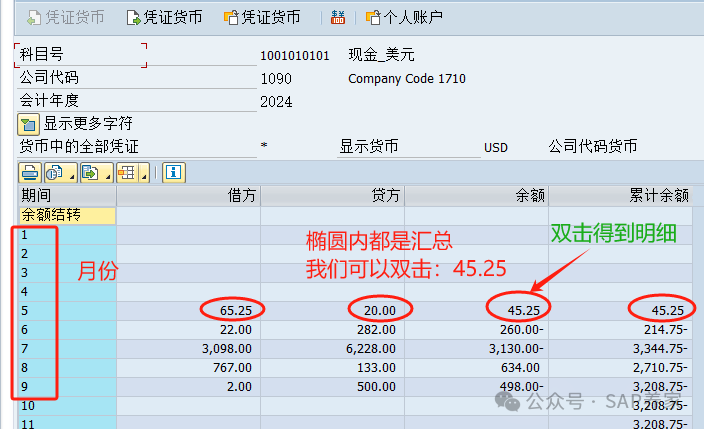Click credit amount 133.00
The width and height of the screenshot is (704, 429).
coord(376,368)
